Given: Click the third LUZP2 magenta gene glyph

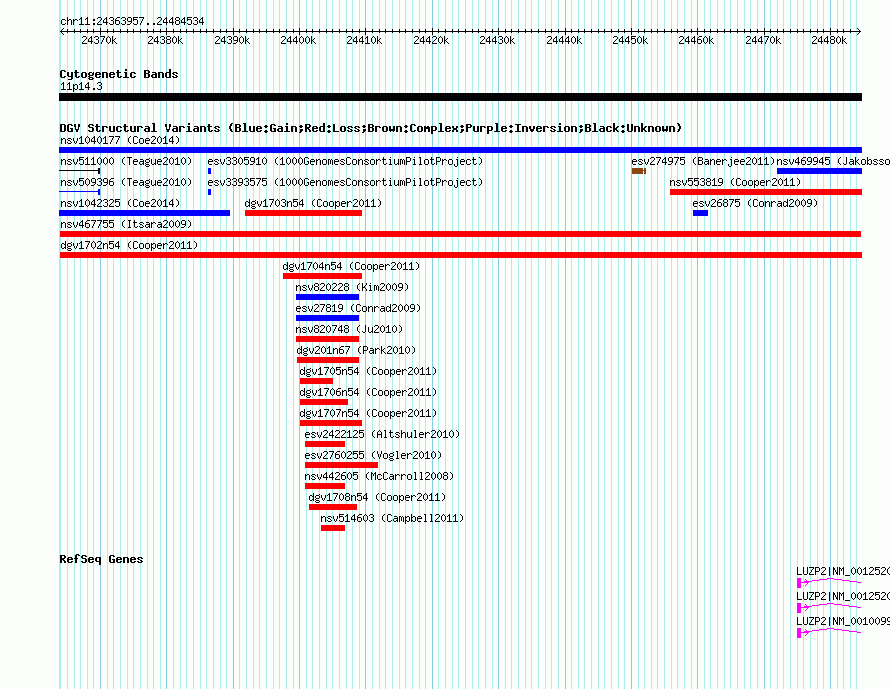Looking at the screenshot, I should (829, 632).
